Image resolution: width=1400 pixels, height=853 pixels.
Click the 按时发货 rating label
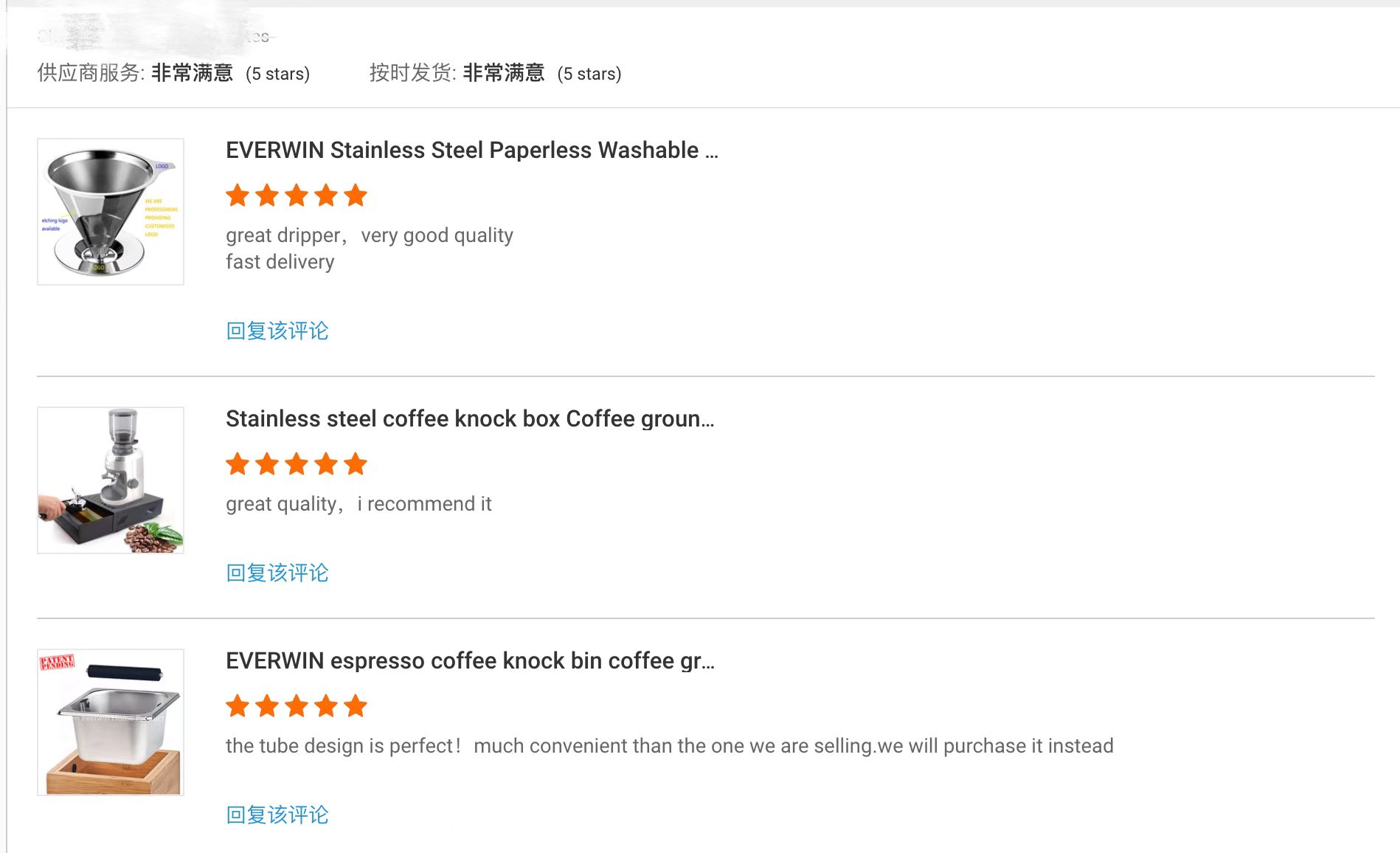coord(412,73)
